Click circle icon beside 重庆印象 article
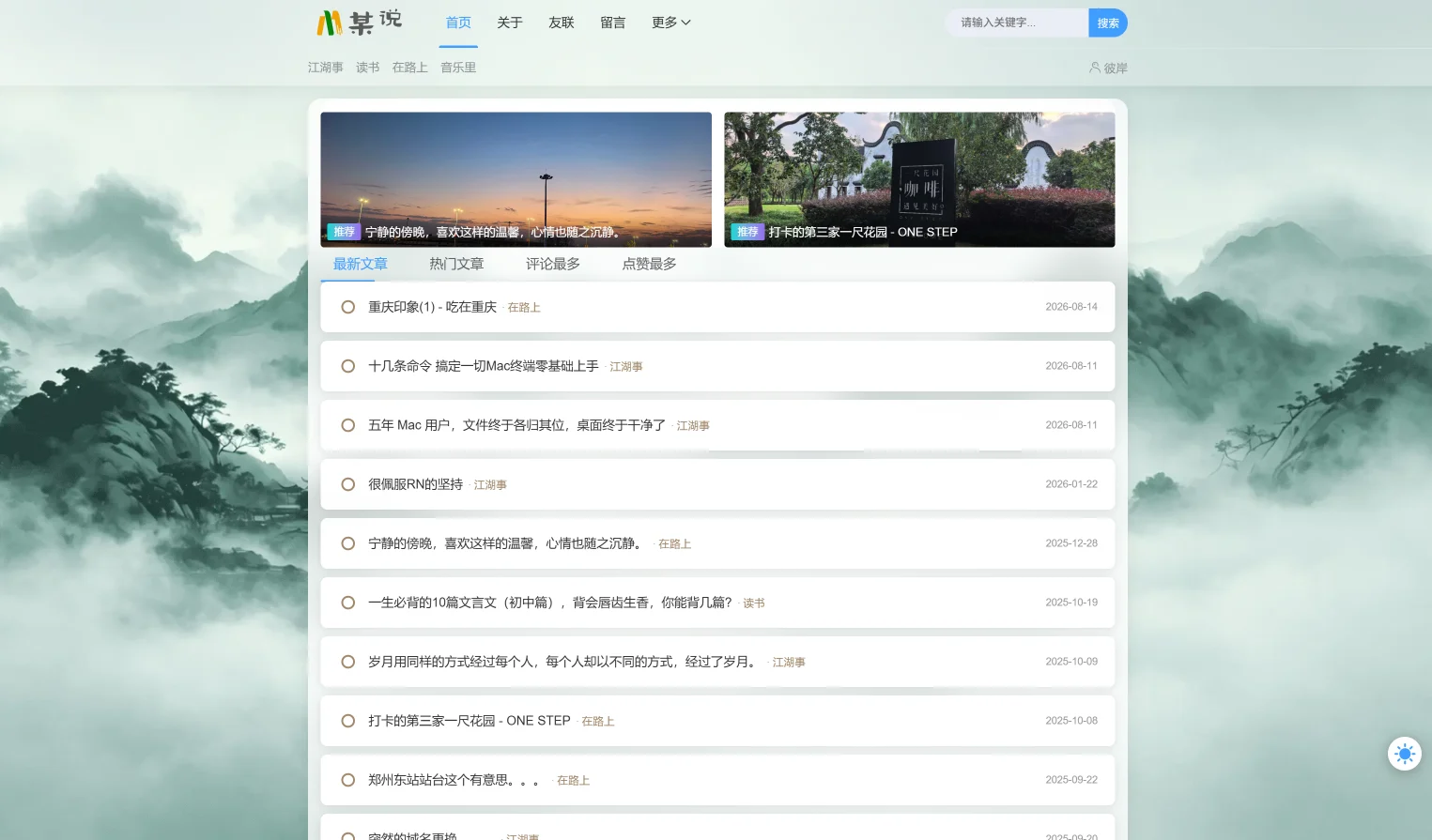1432x840 pixels. click(x=348, y=307)
